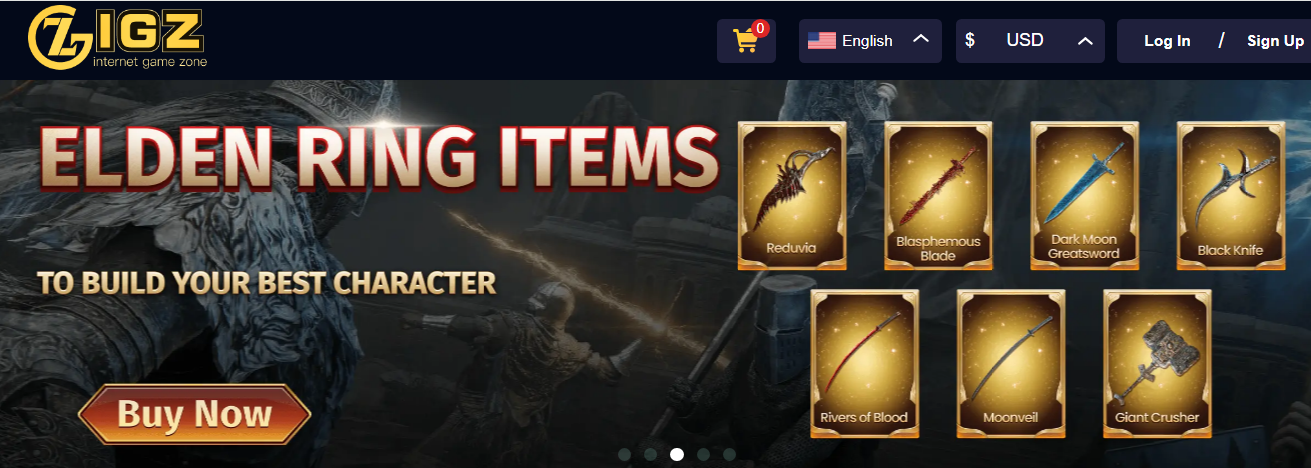Expand the USD currency dropdown
This screenshot has width=1311, height=468.
pos(1030,41)
